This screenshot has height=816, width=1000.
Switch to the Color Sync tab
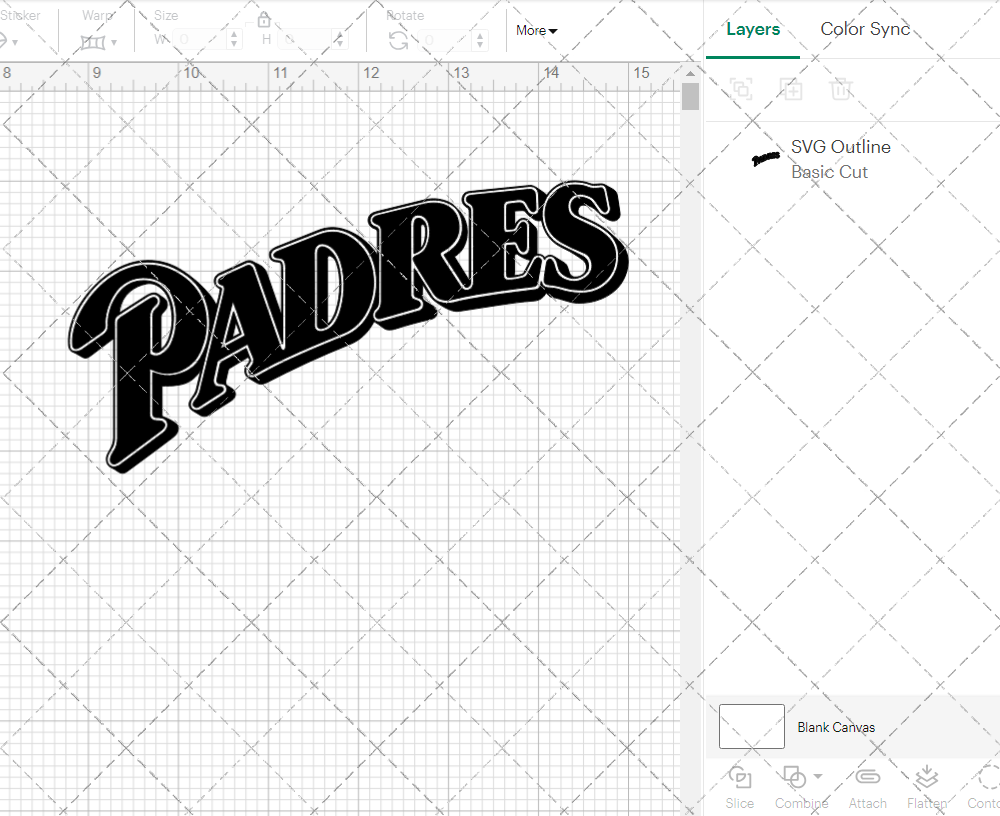(864, 29)
